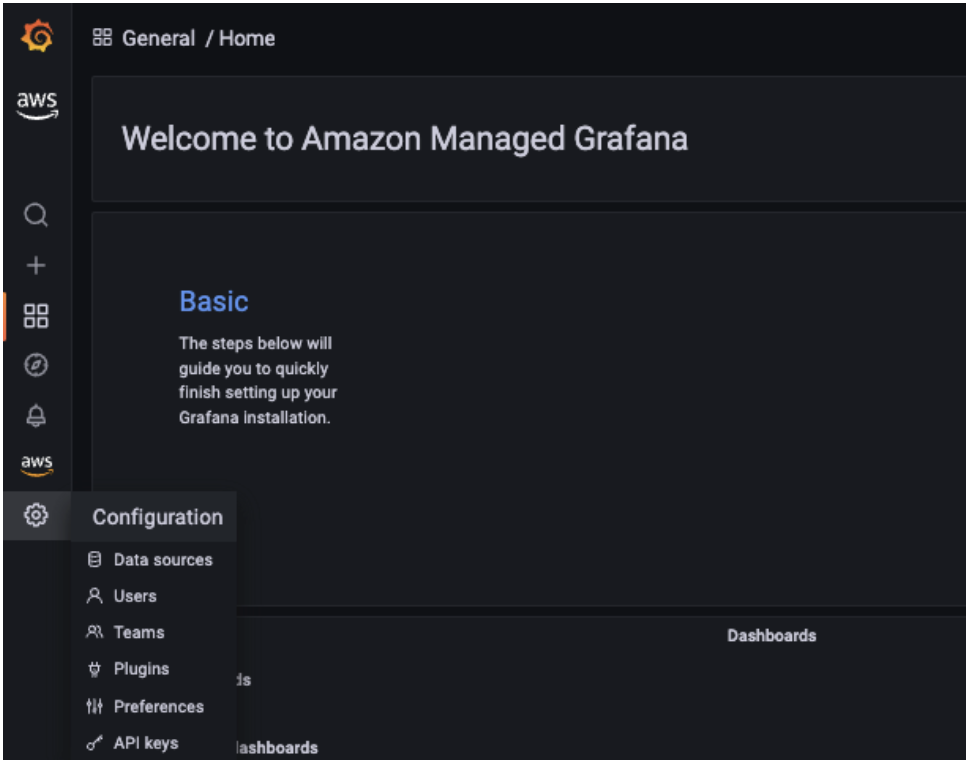Click the Welcome to Amazon Managed Grafana title
Viewport: 966px width, 760px height.
405,139
